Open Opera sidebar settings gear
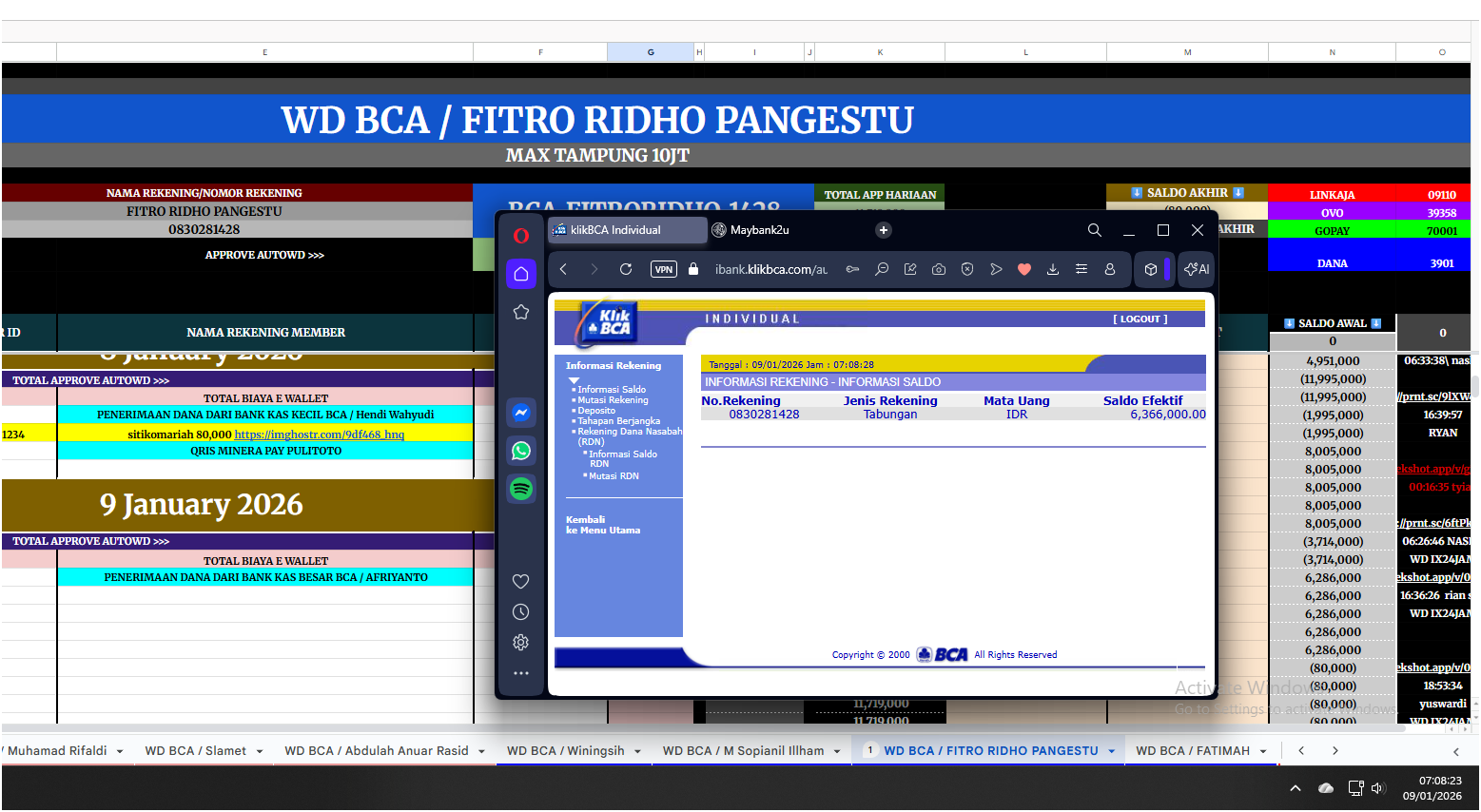This screenshot has height=812, width=1481. [x=521, y=642]
